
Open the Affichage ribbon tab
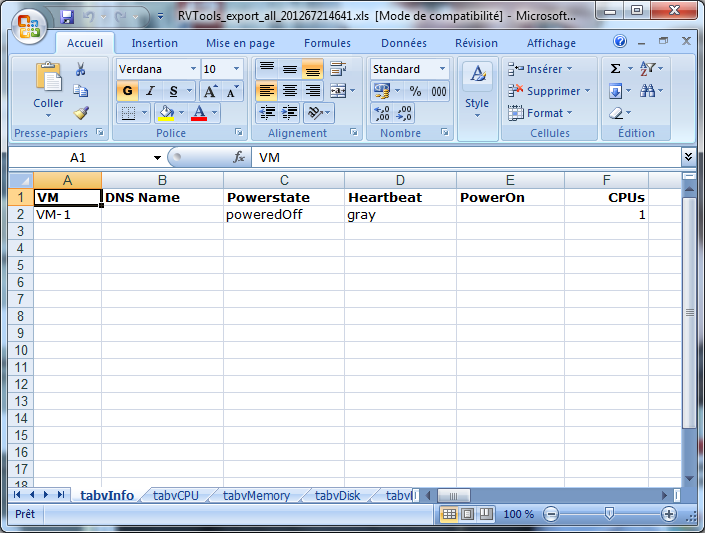[551, 43]
